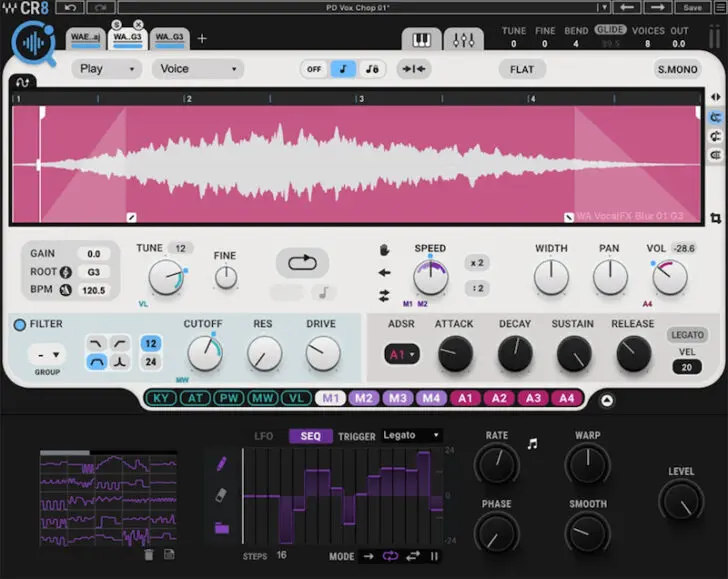Click the CUTOFF knob
Image resolution: width=728 pixels, height=579 pixels.
[x=204, y=353]
